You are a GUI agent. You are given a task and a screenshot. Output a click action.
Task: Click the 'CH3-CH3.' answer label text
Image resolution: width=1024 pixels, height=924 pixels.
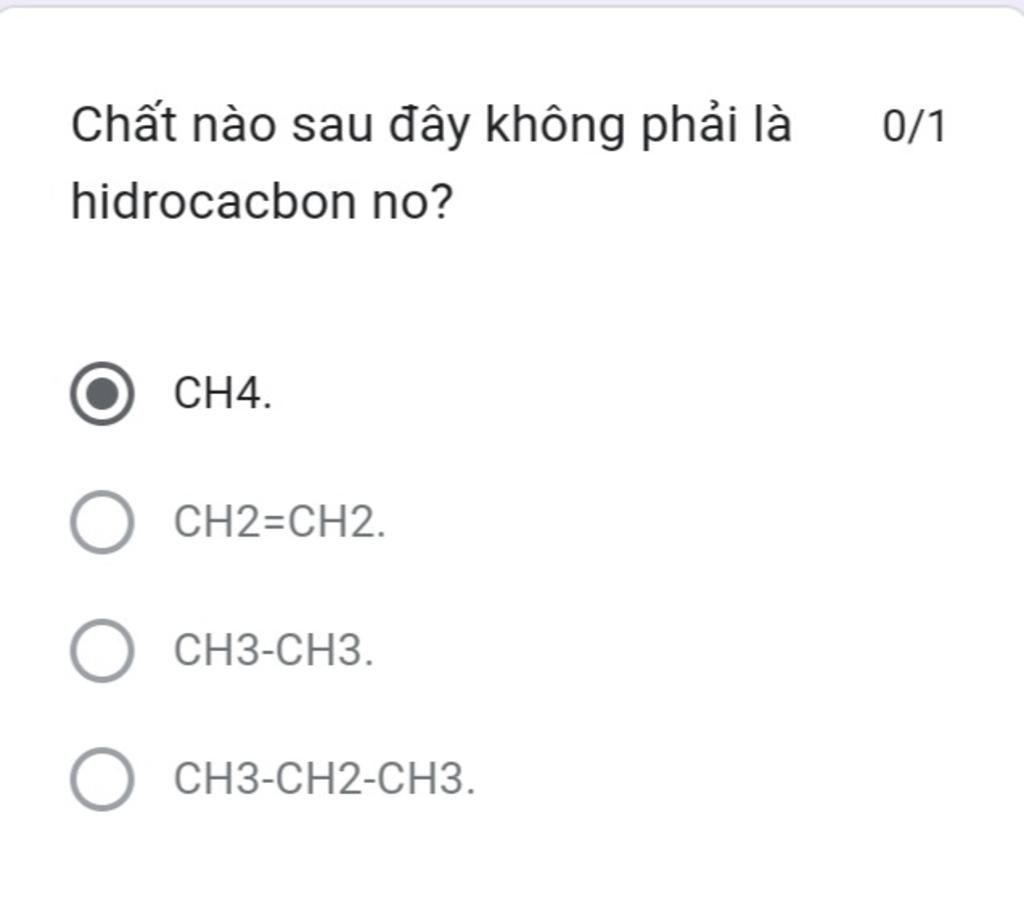(274, 650)
